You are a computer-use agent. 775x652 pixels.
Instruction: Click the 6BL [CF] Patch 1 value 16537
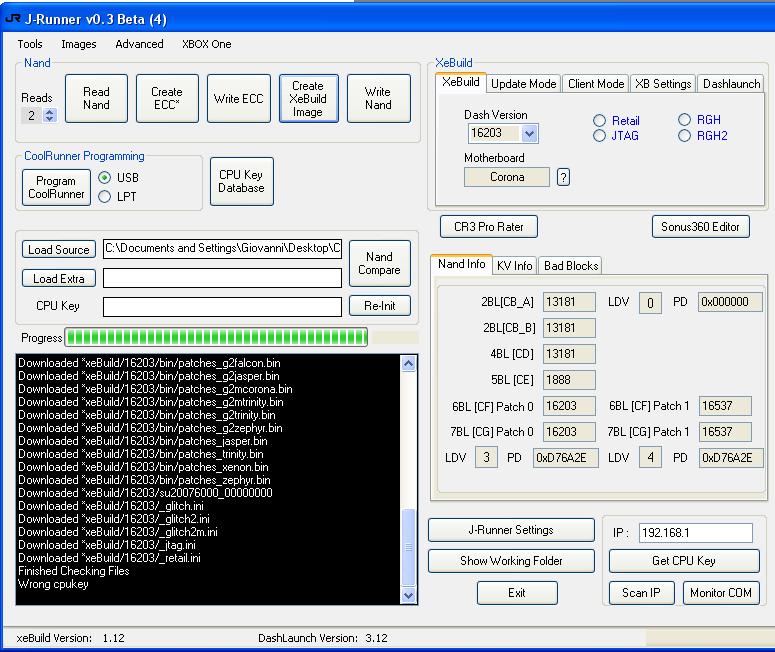pyautogui.click(x=725, y=406)
